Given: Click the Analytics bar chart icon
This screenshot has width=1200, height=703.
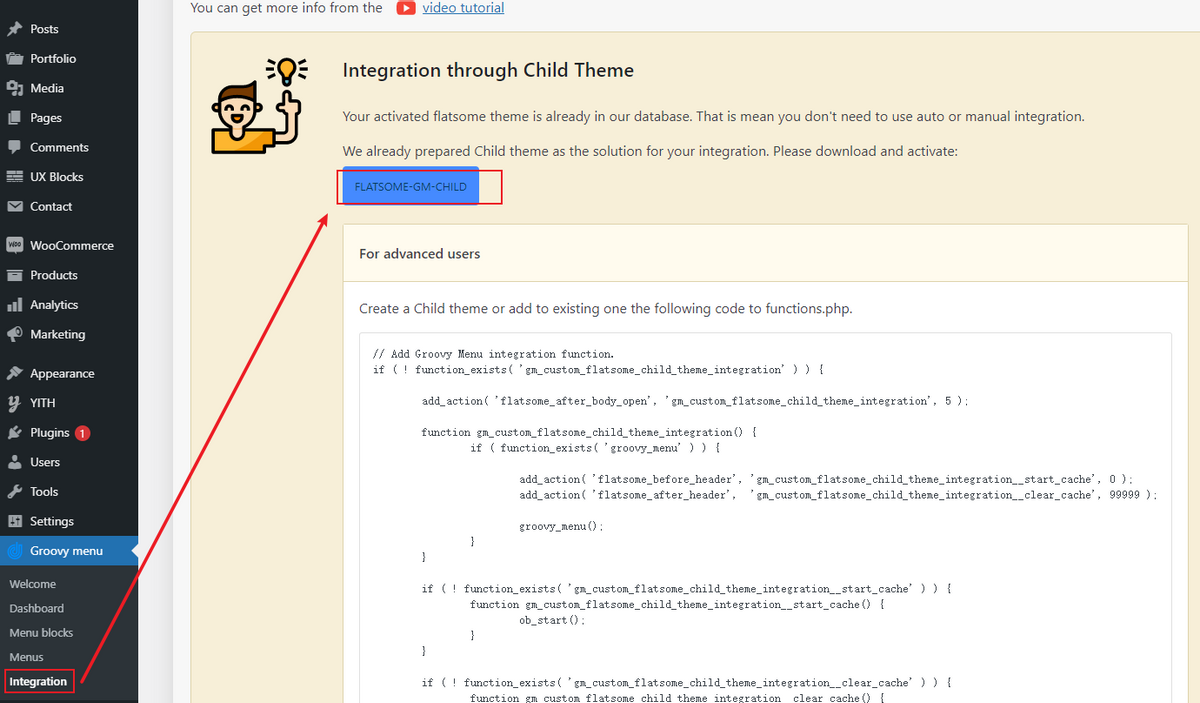Looking at the screenshot, I should click(14, 304).
